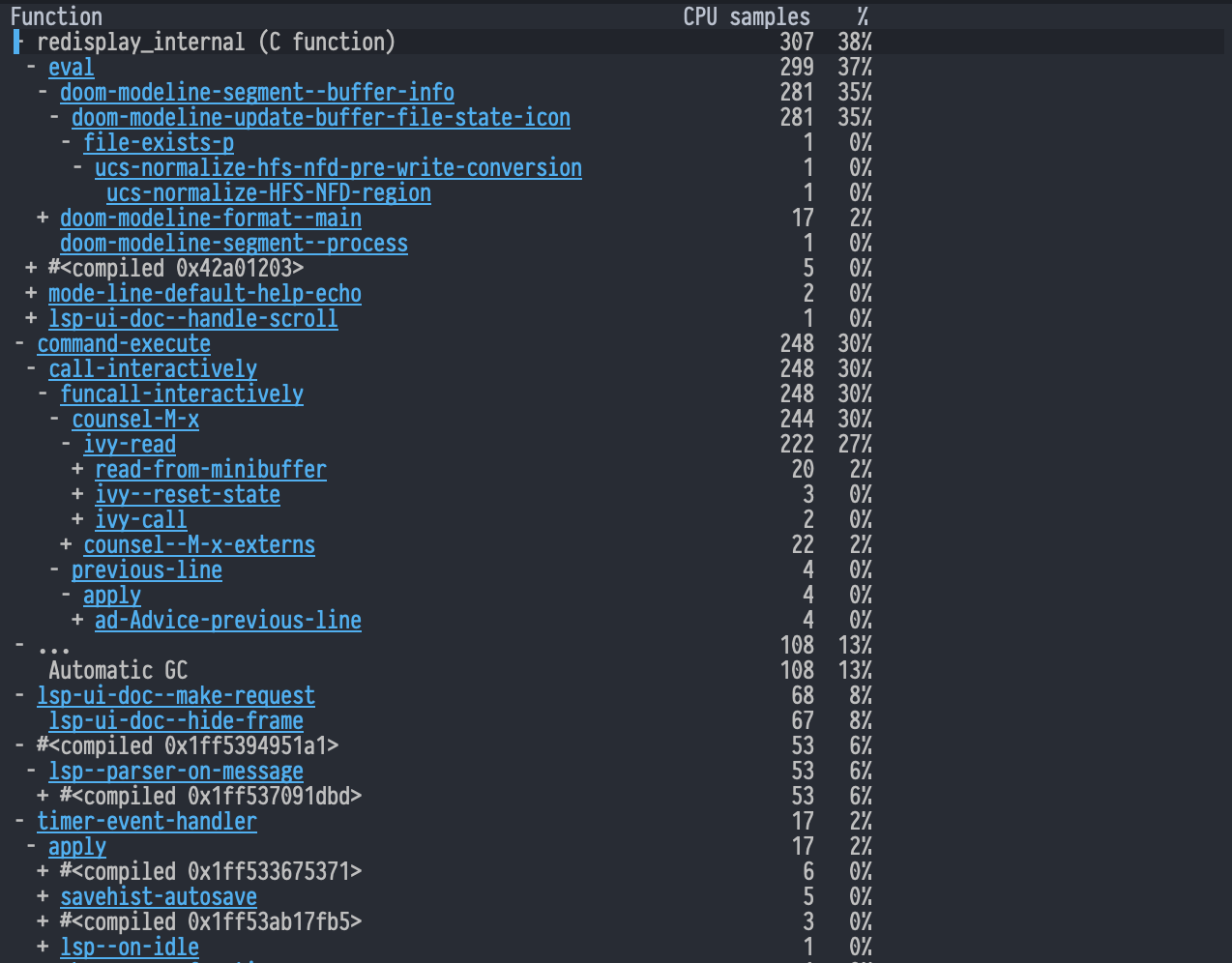
Task: Follow the ivy--reset-state link
Action: point(188,494)
